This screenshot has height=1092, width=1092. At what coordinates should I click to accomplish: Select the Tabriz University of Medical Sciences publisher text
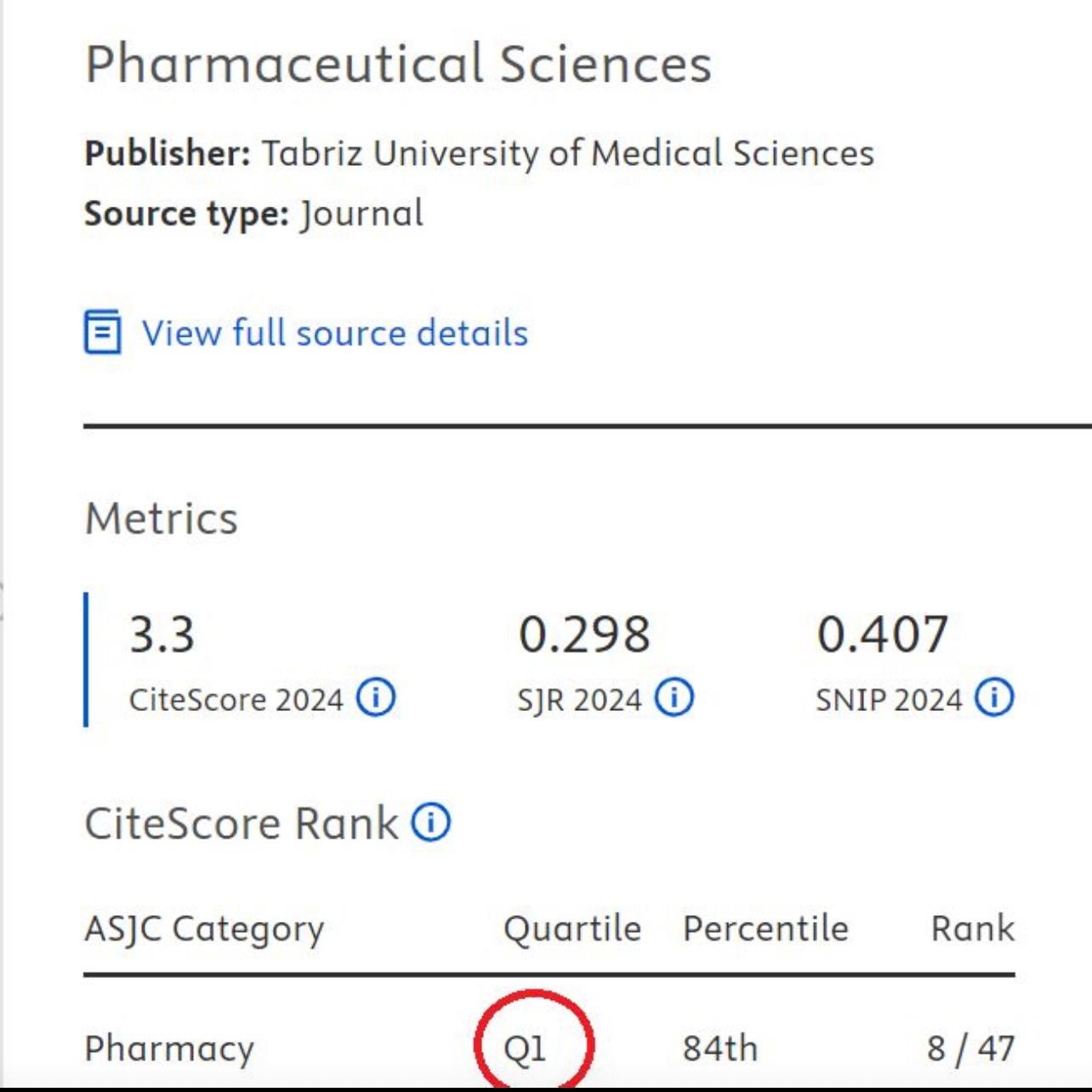[x=567, y=153]
